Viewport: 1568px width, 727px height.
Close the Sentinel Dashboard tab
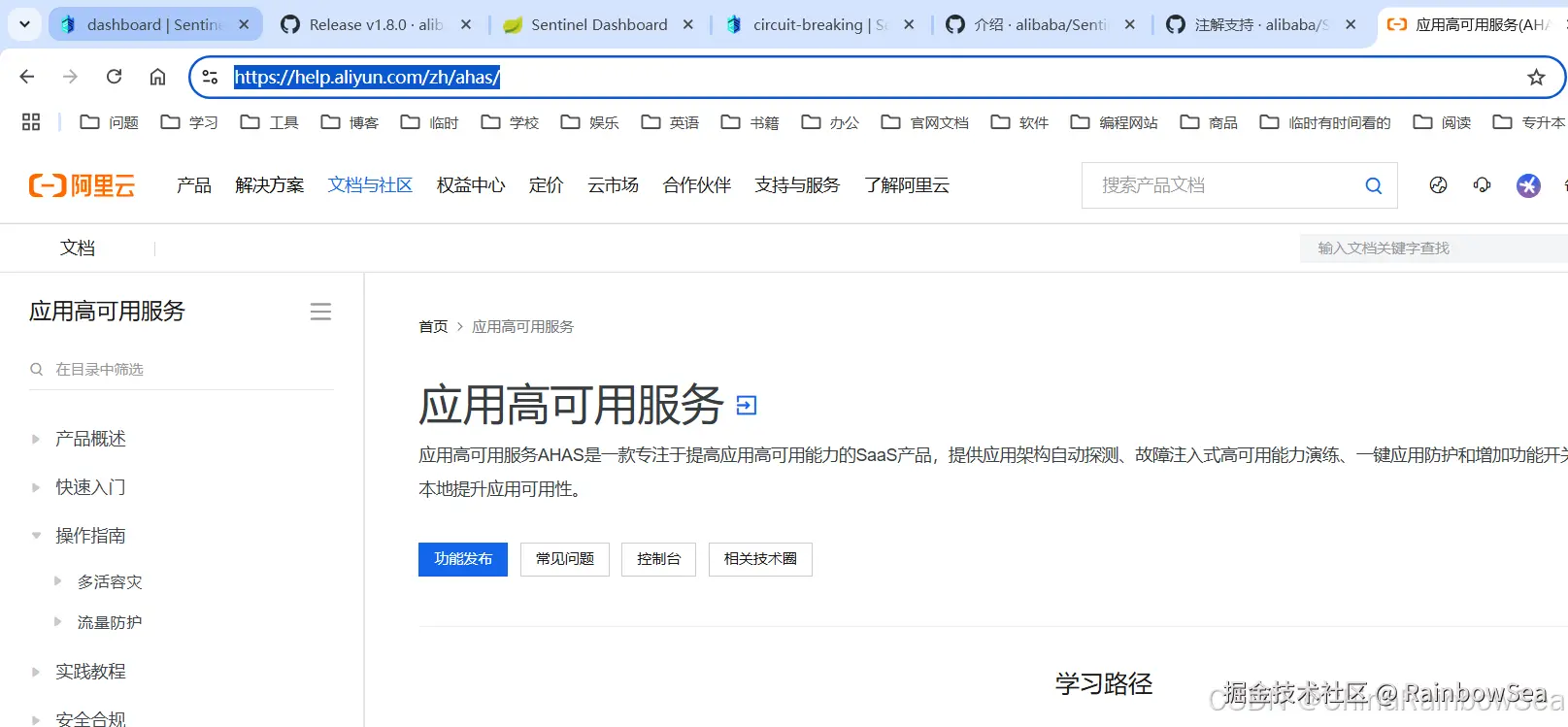click(687, 24)
